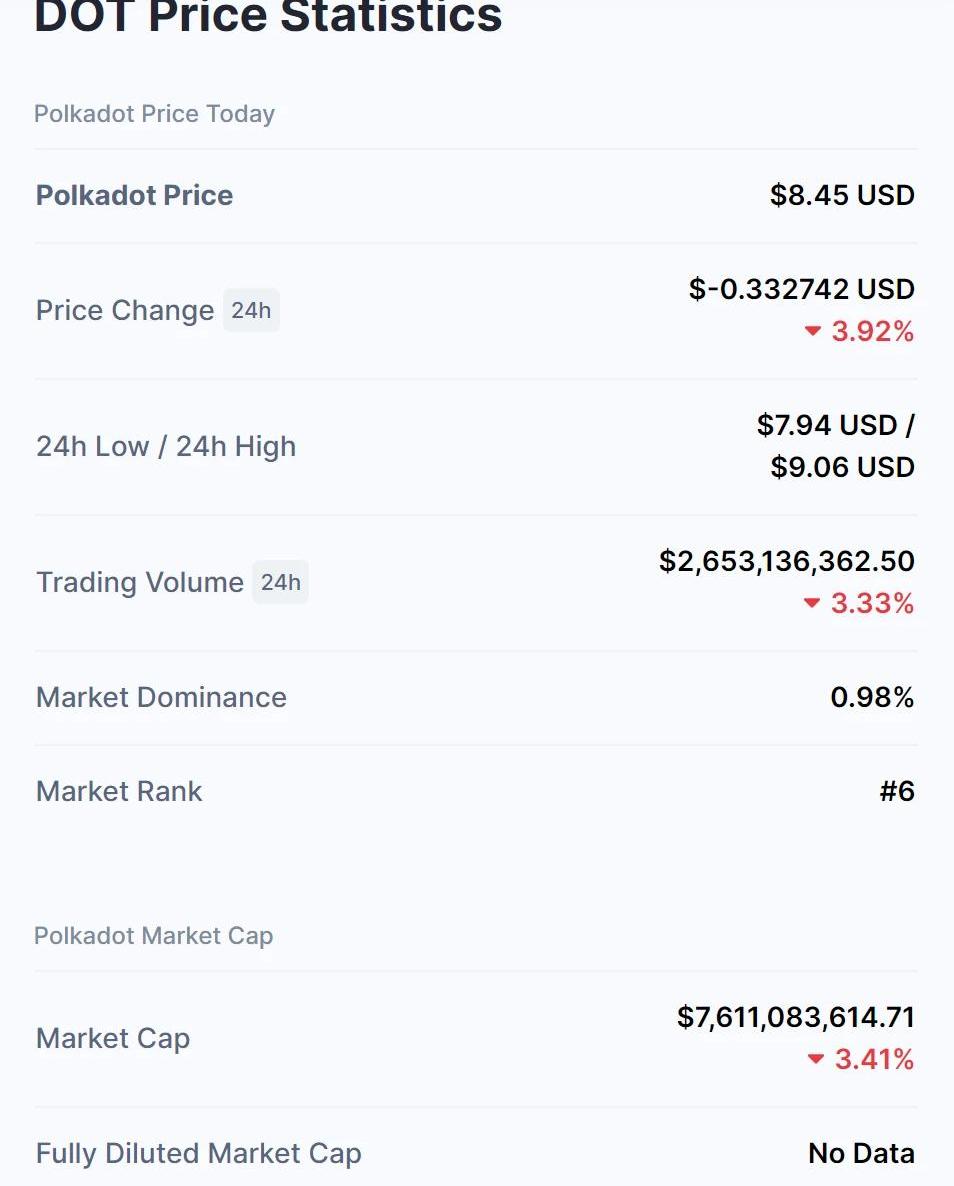This screenshot has height=1186, width=954.
Task: Click the 24h Low / 24h High label
Action: [166, 446]
